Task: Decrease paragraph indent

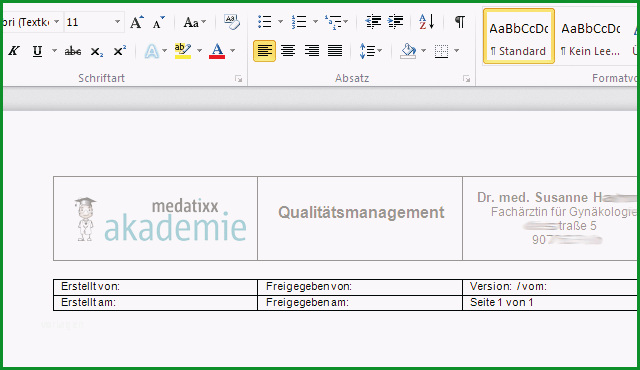Action: 373,22
